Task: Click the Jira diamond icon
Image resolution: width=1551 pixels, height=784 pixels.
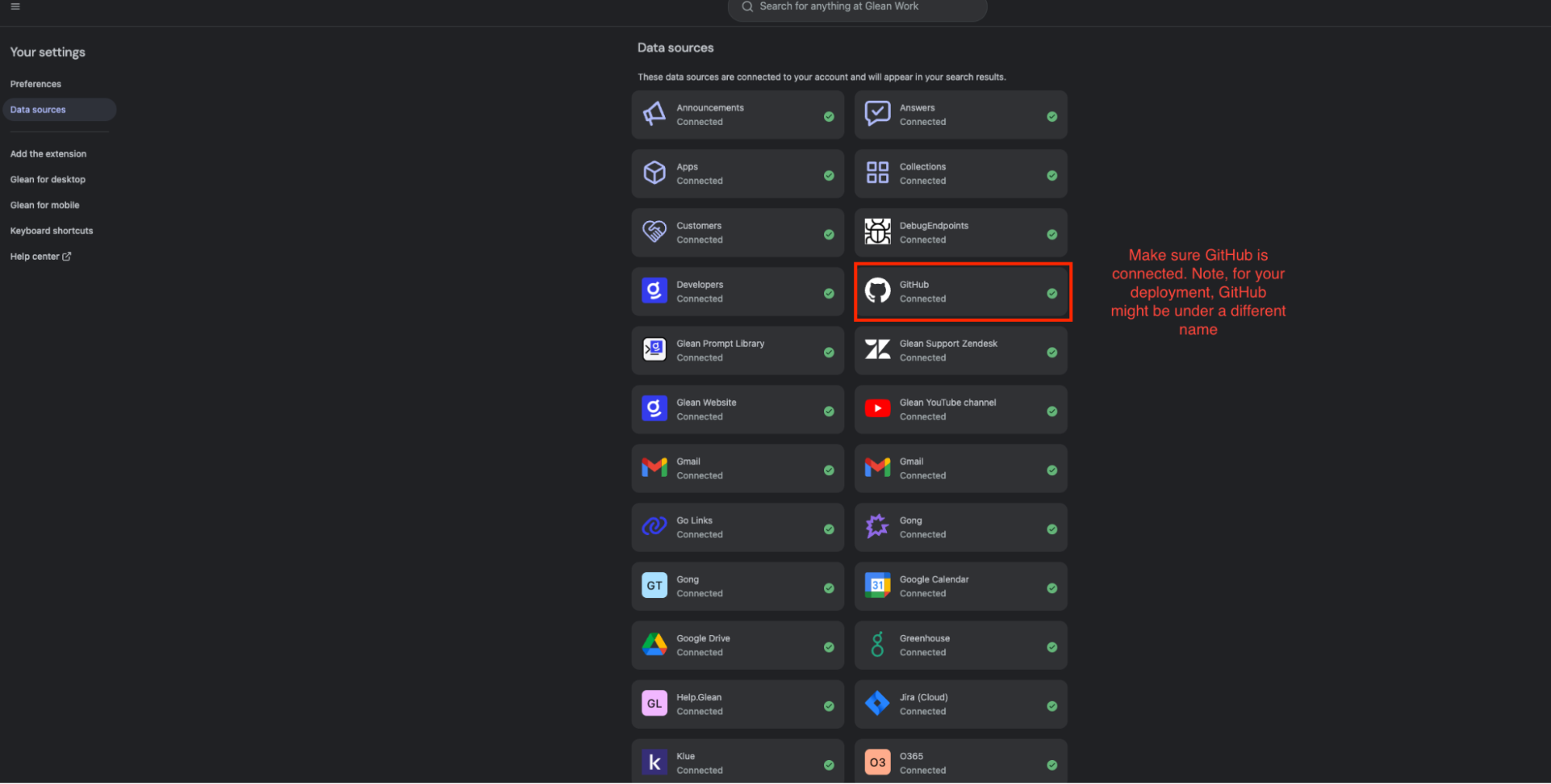Action: (x=878, y=703)
